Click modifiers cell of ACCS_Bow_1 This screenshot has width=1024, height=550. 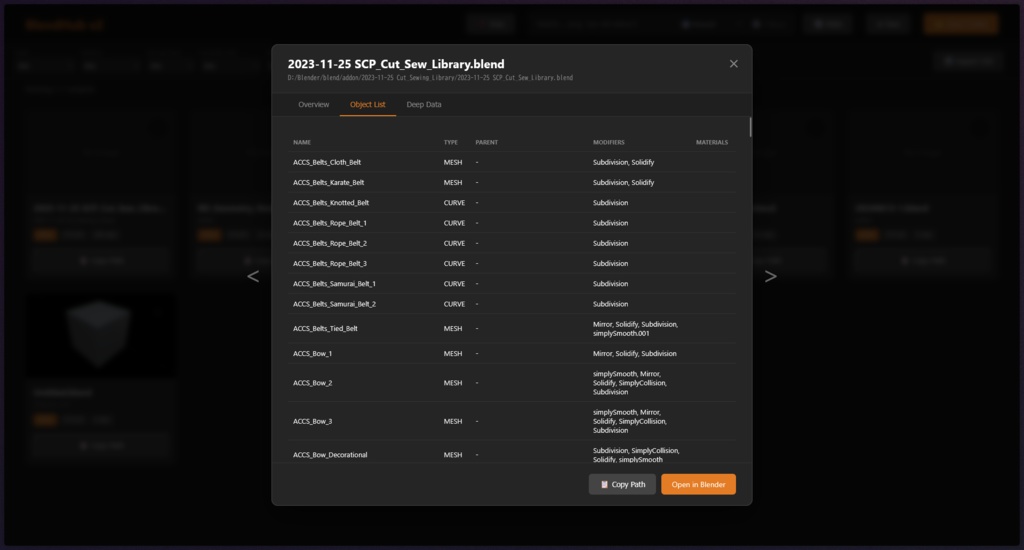coord(635,353)
